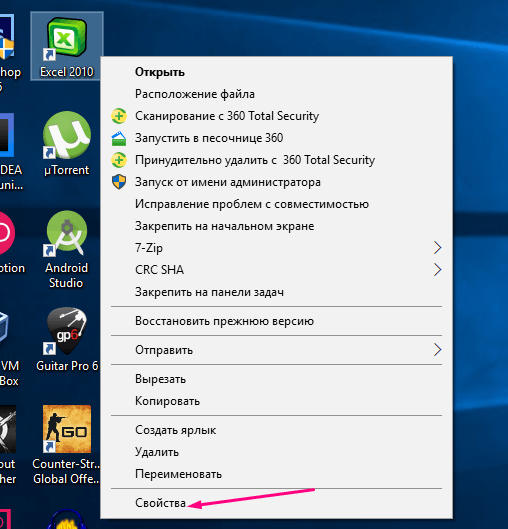Choose Открыть in the context menu
Screen dimensions: 508x529
pos(276,72)
